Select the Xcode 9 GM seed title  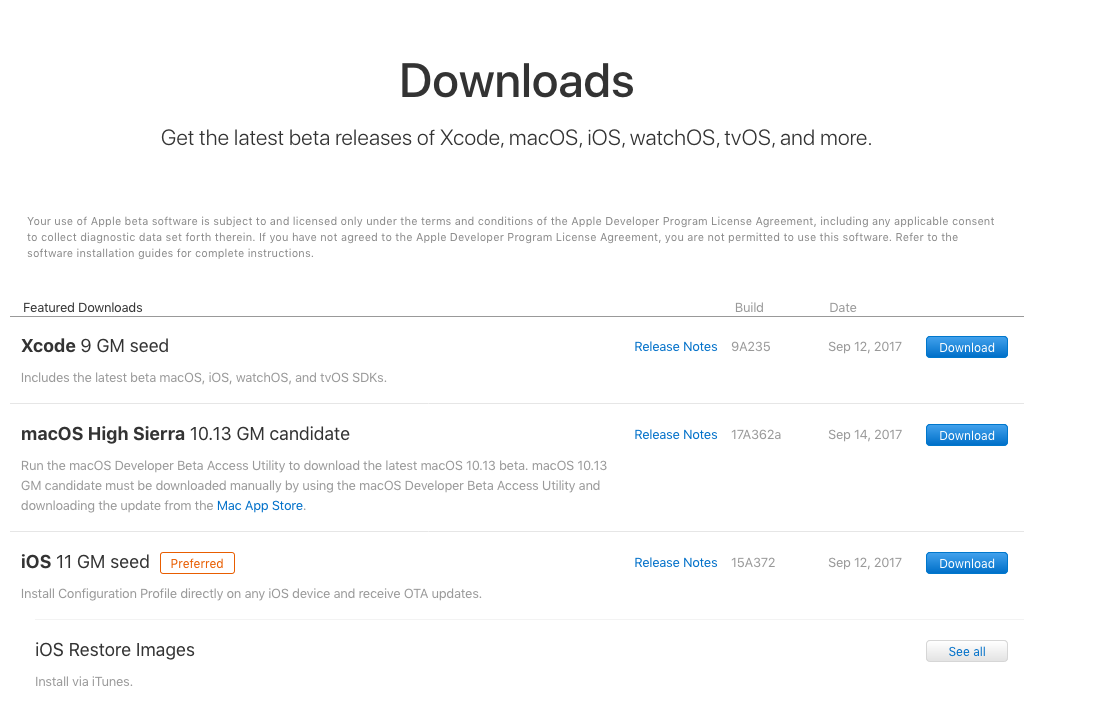[x=95, y=346]
